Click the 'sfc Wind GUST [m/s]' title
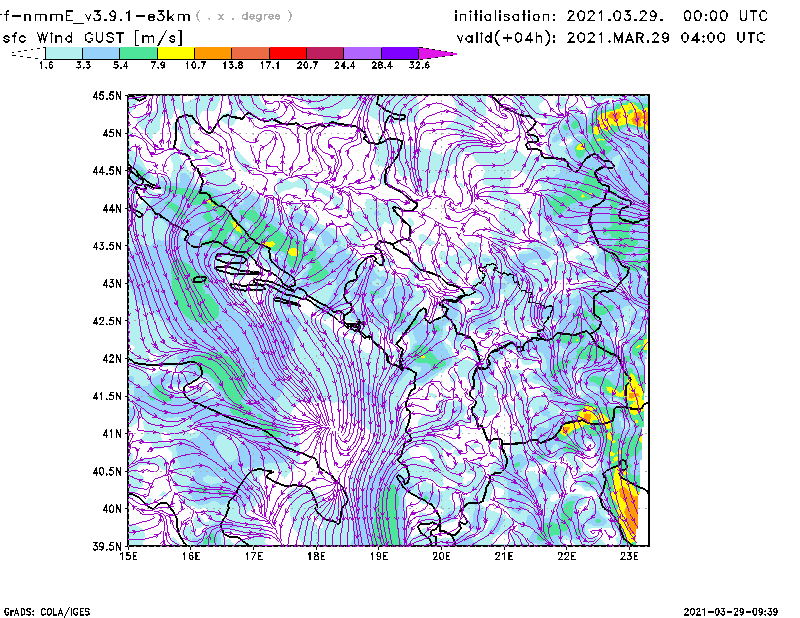 click(92, 38)
